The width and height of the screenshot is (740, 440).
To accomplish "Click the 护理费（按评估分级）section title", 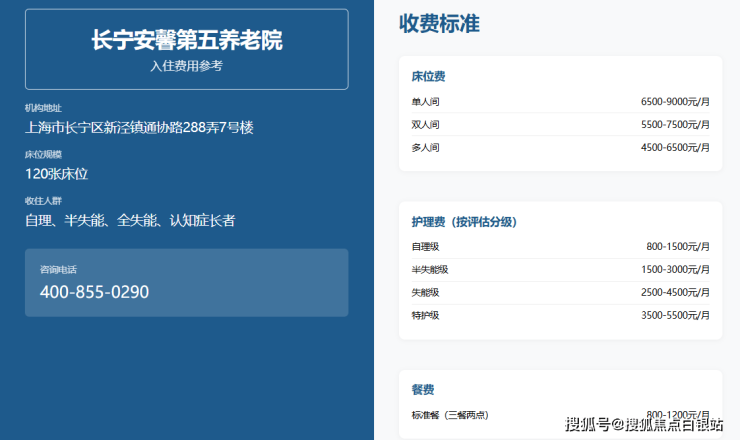I will (x=464, y=222).
